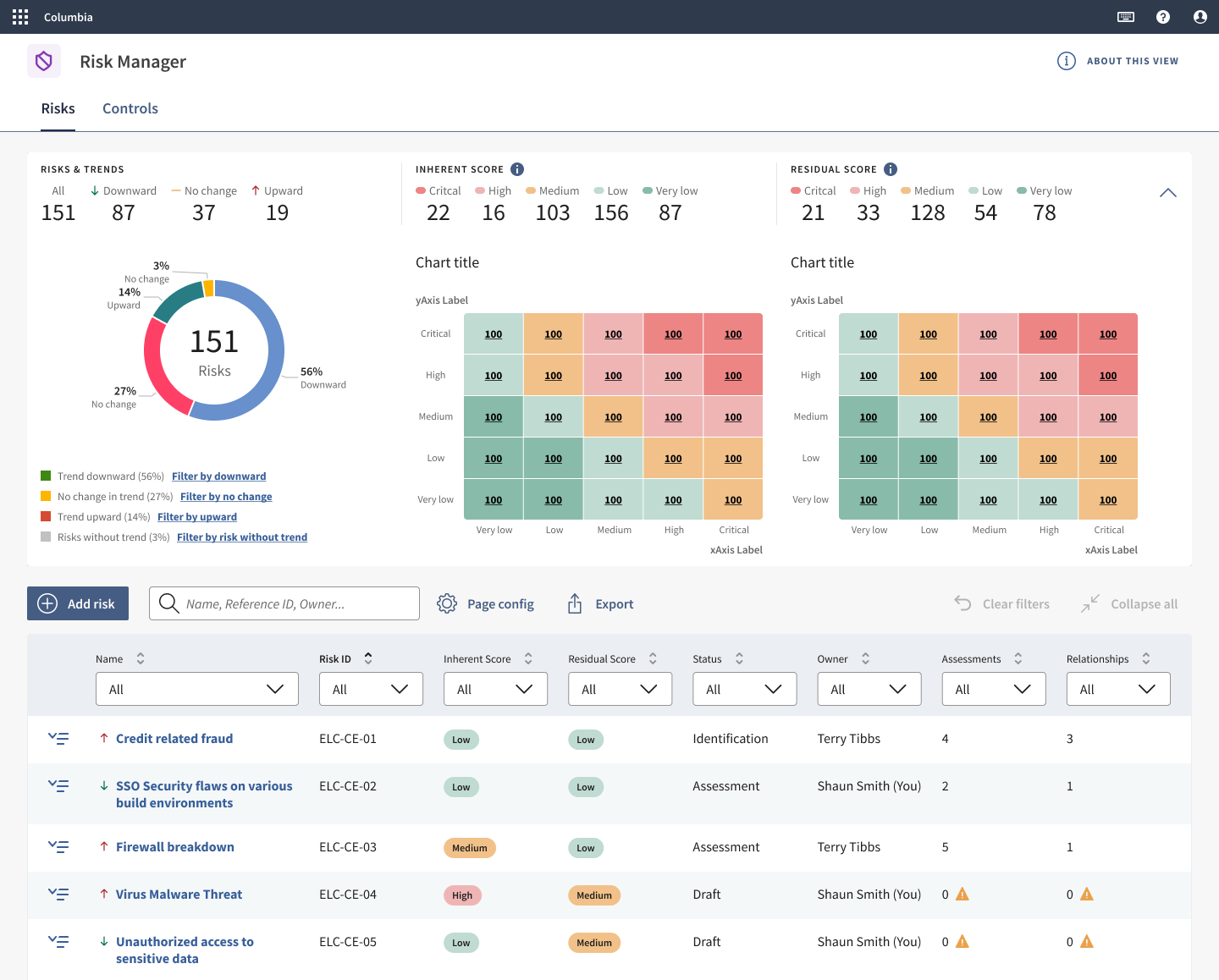Image resolution: width=1219 pixels, height=980 pixels.
Task: Open the Relationships filter dropdown
Action: coord(1118,689)
